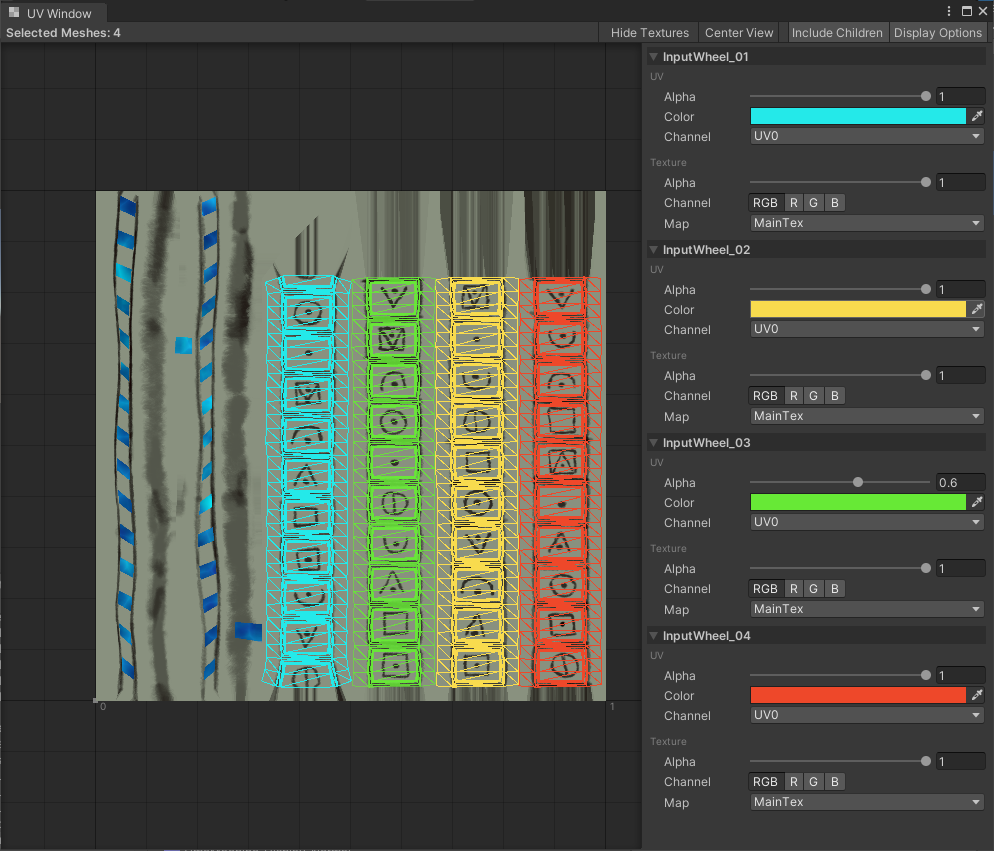Collapse the InputWheel_03 section

coord(654,443)
